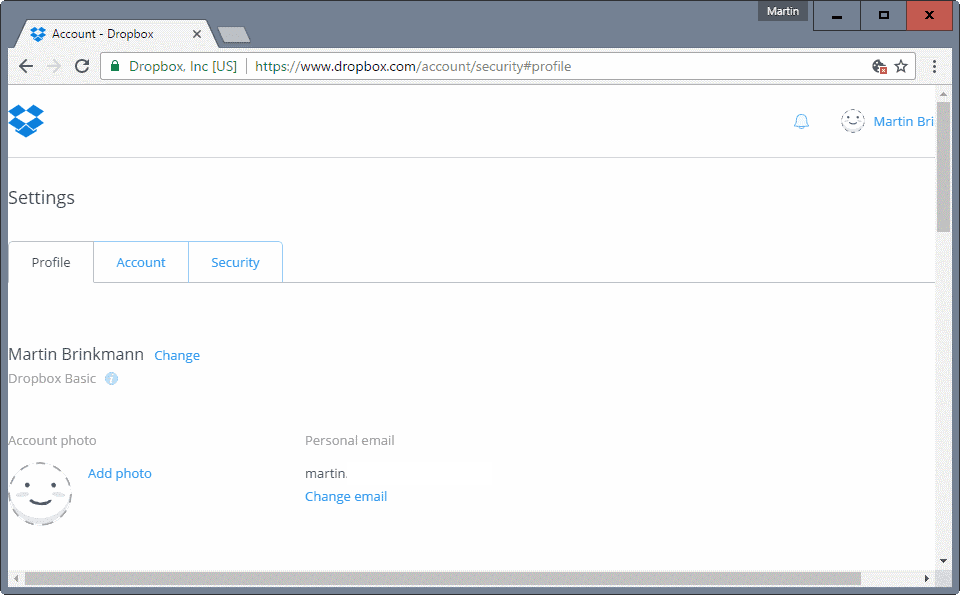Viewport: 960px width, 595px height.
Task: Click the Dropbox Basic plan text
Action: point(52,379)
